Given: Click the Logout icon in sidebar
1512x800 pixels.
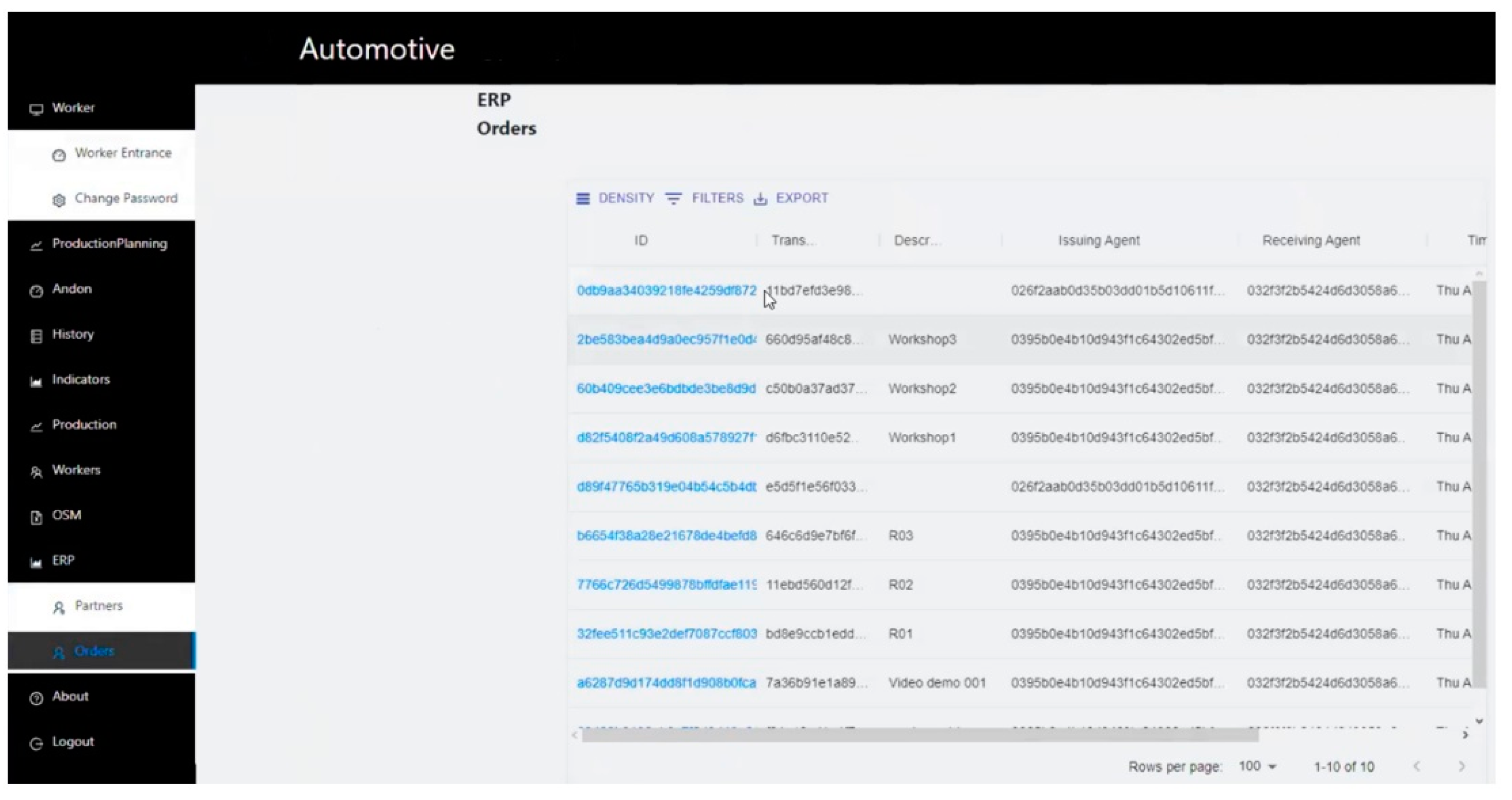Looking at the screenshot, I should [37, 744].
